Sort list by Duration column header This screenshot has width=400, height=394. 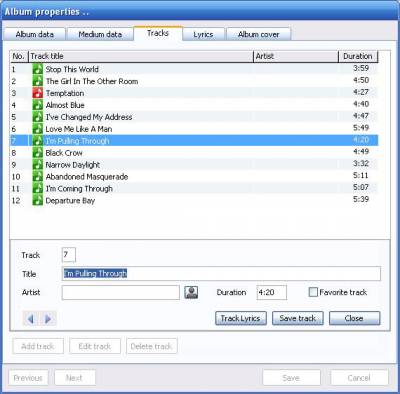(358, 56)
